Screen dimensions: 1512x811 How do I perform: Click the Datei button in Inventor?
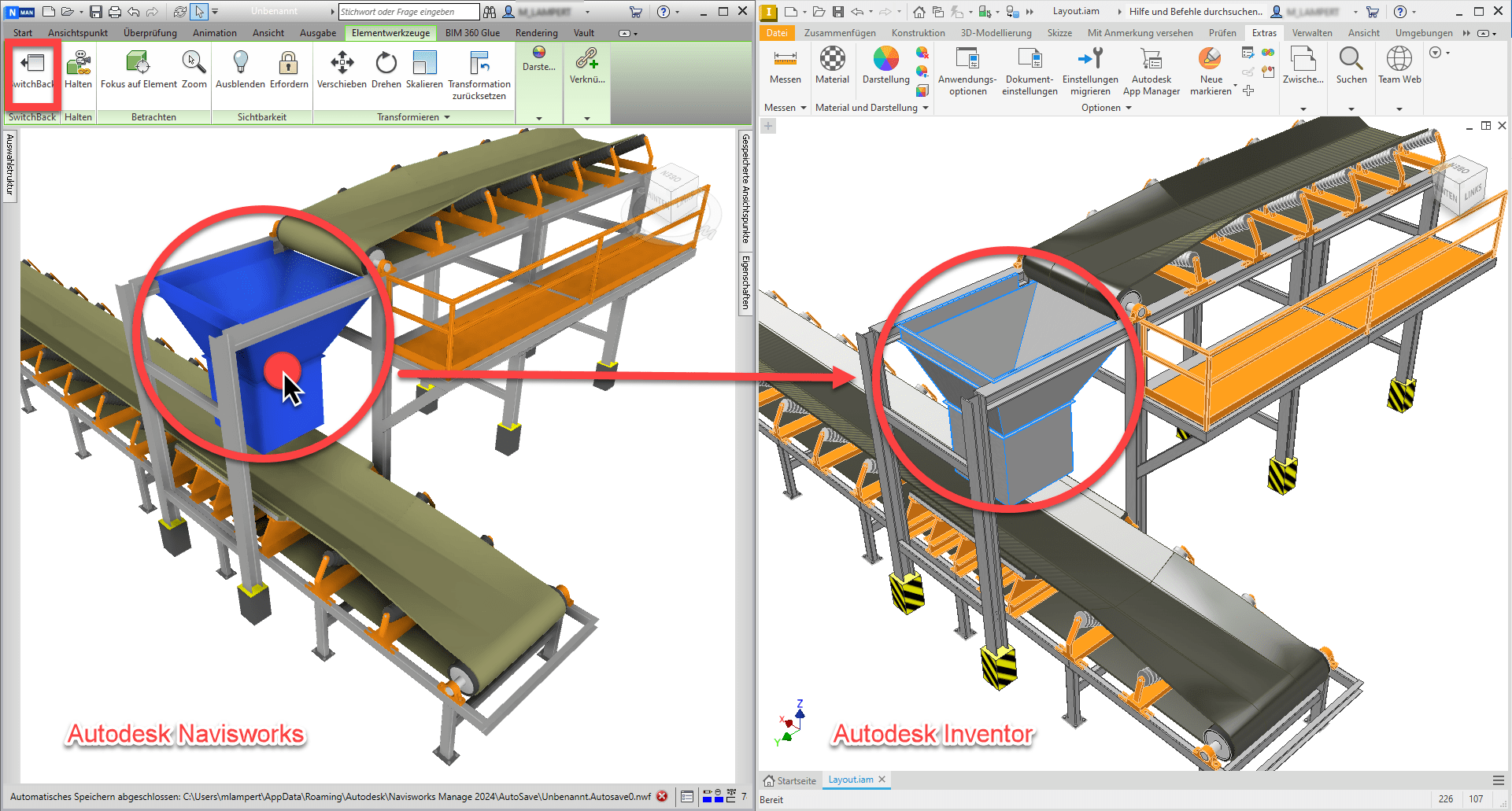click(x=776, y=33)
